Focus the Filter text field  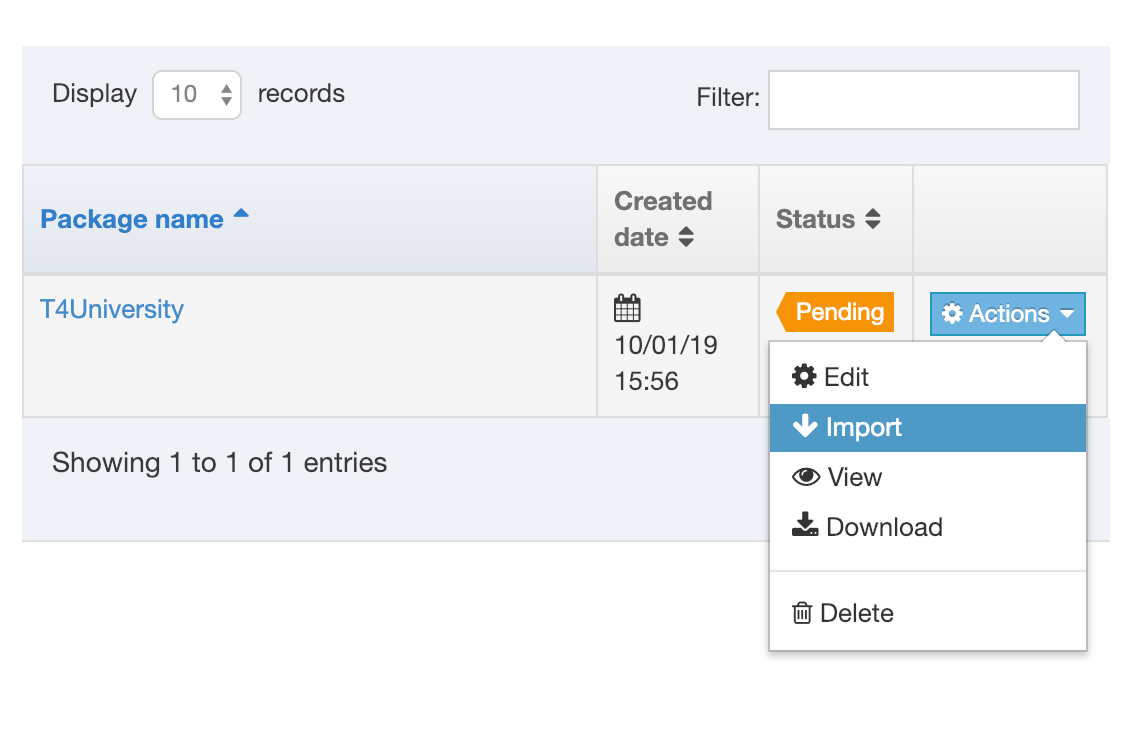[923, 100]
